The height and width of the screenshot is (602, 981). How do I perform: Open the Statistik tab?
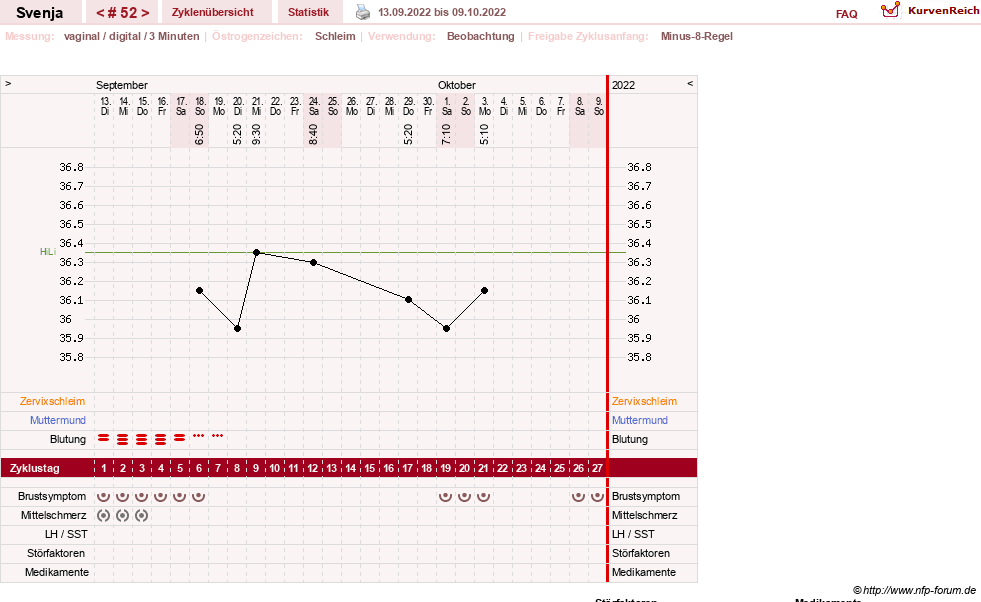[308, 12]
